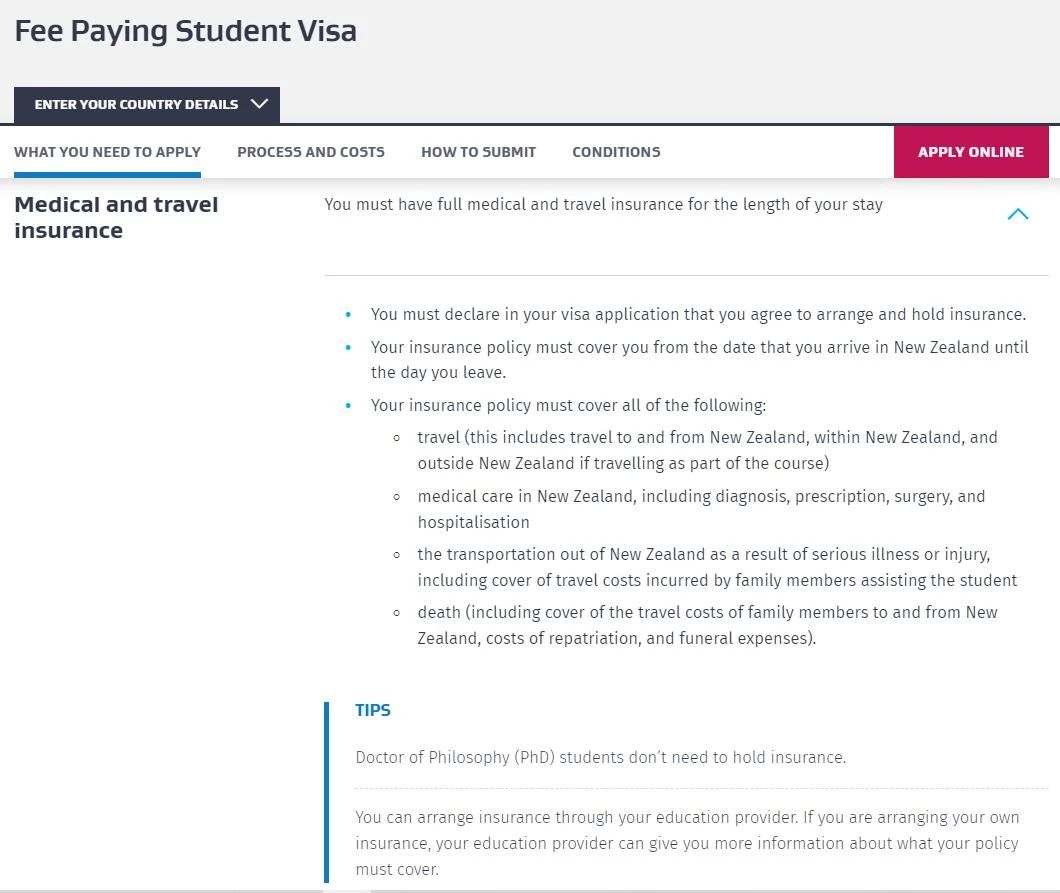Open the How to Submit tab
This screenshot has height=893, width=1060.
tap(479, 152)
